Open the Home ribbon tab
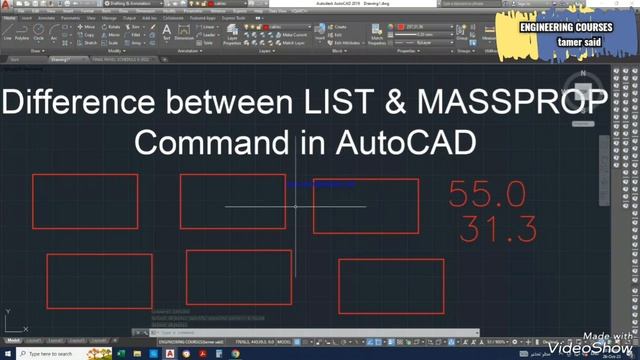The image size is (640, 360). coord(9,18)
